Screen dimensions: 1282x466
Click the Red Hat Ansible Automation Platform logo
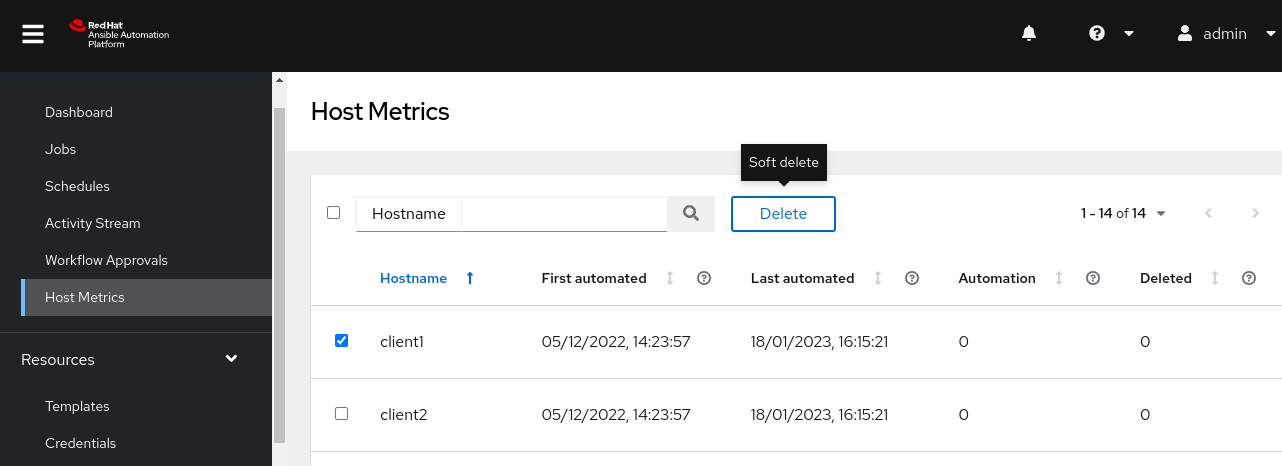[119, 33]
